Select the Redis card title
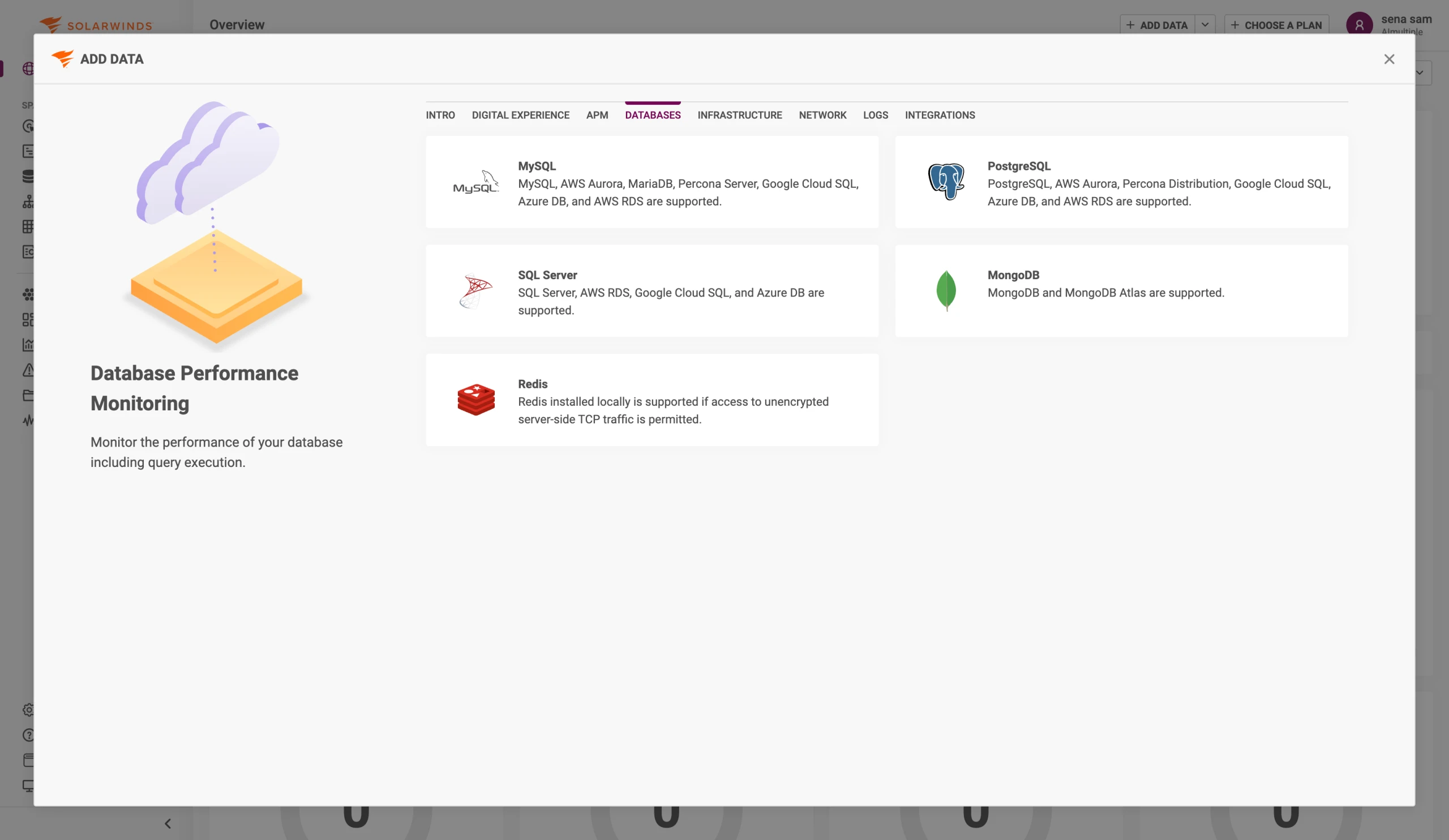Image resolution: width=1449 pixels, height=840 pixels. point(533,384)
